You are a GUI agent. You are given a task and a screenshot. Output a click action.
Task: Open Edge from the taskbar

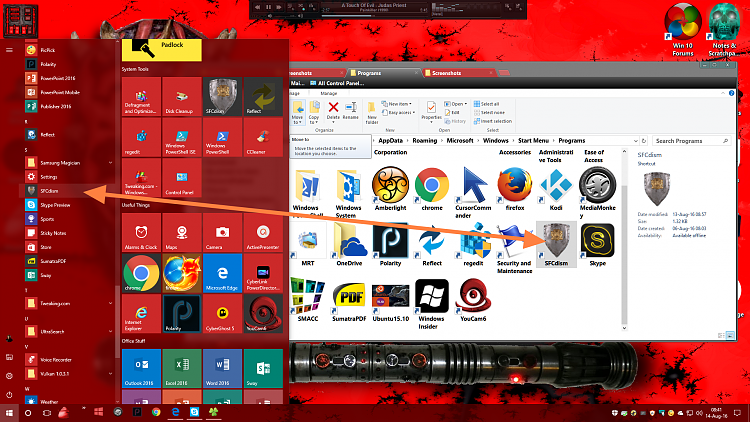tap(175, 412)
